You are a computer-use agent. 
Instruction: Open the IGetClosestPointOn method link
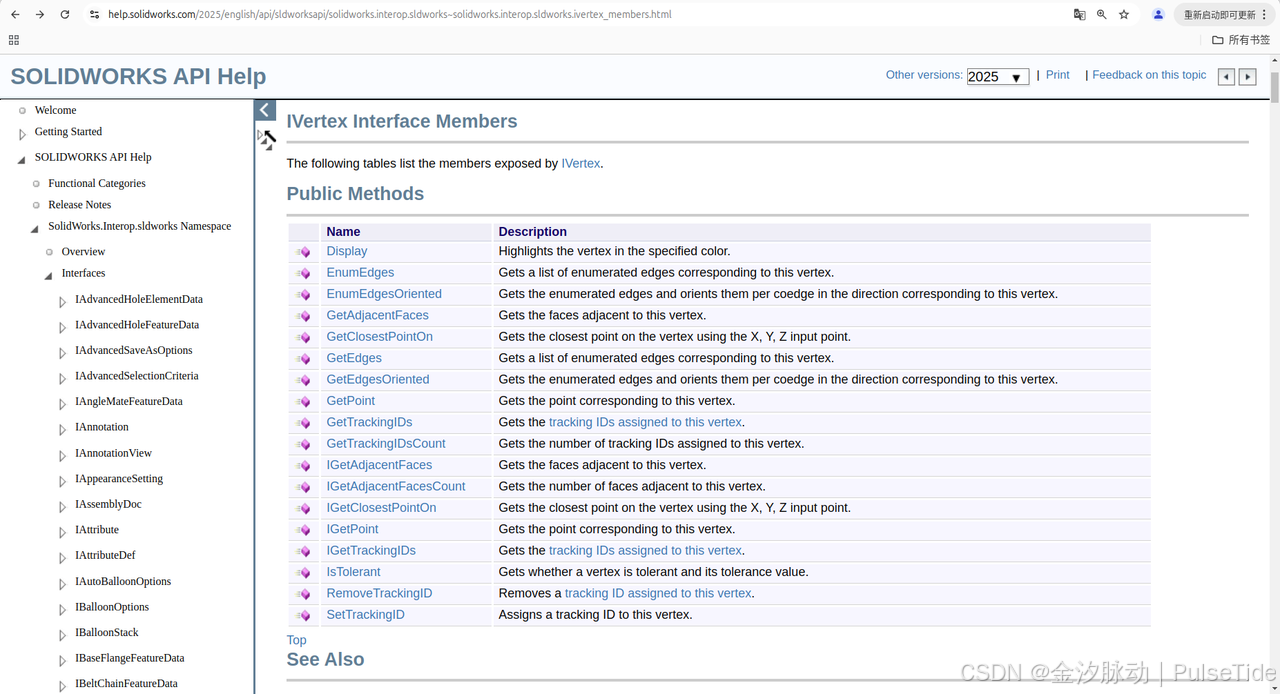[381, 508]
